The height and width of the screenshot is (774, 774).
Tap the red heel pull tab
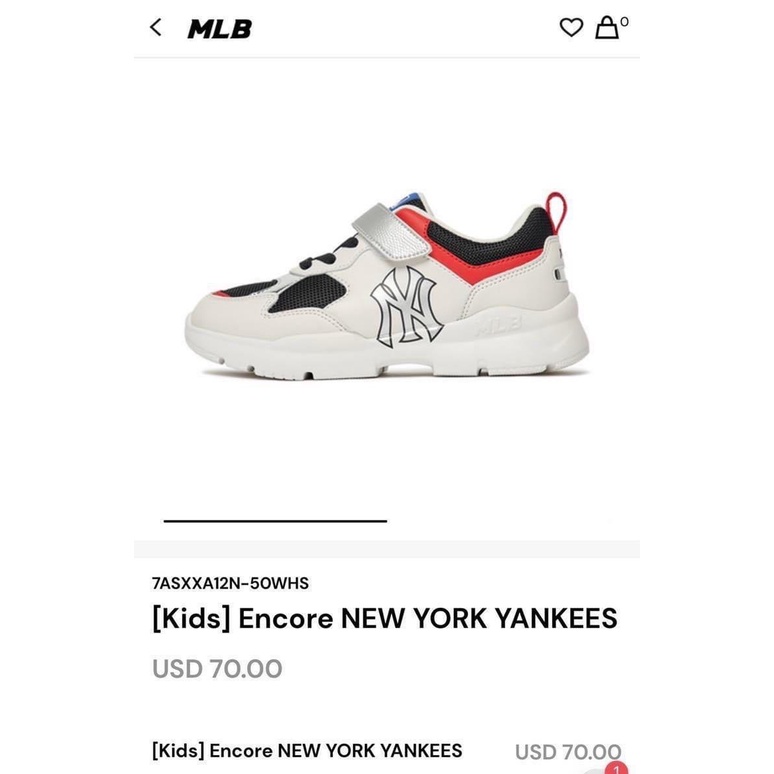[x=557, y=211]
